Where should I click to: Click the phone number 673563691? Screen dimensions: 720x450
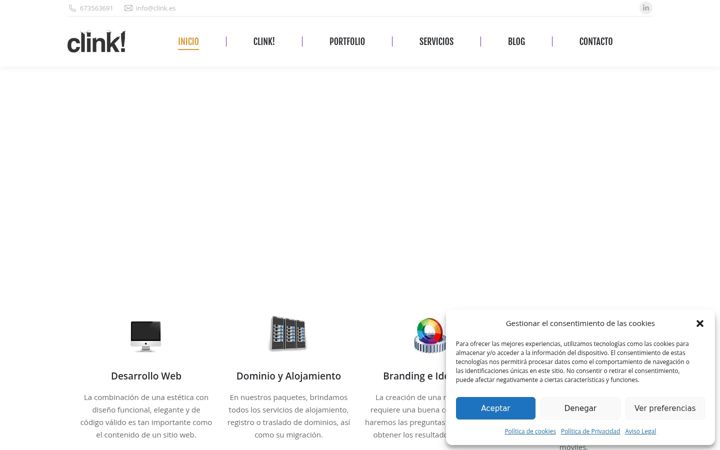[x=96, y=8]
